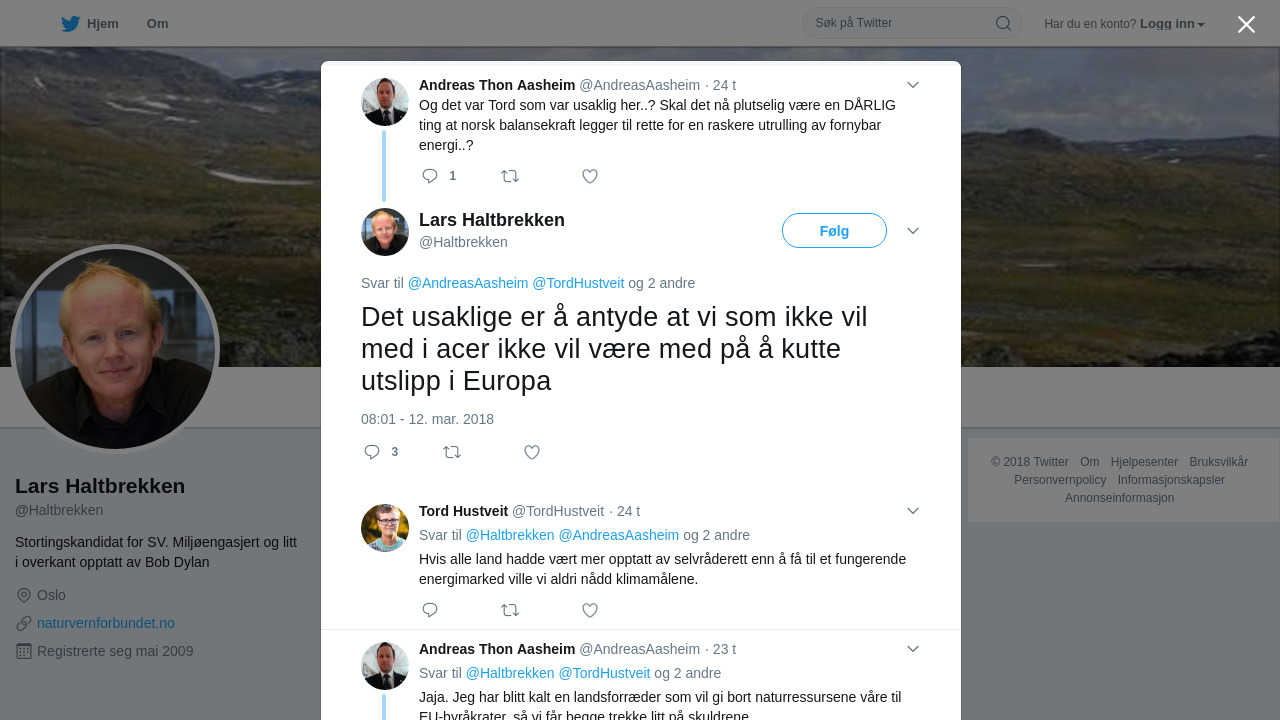Reply to Lars Haltbrekken's main tweet

372,452
